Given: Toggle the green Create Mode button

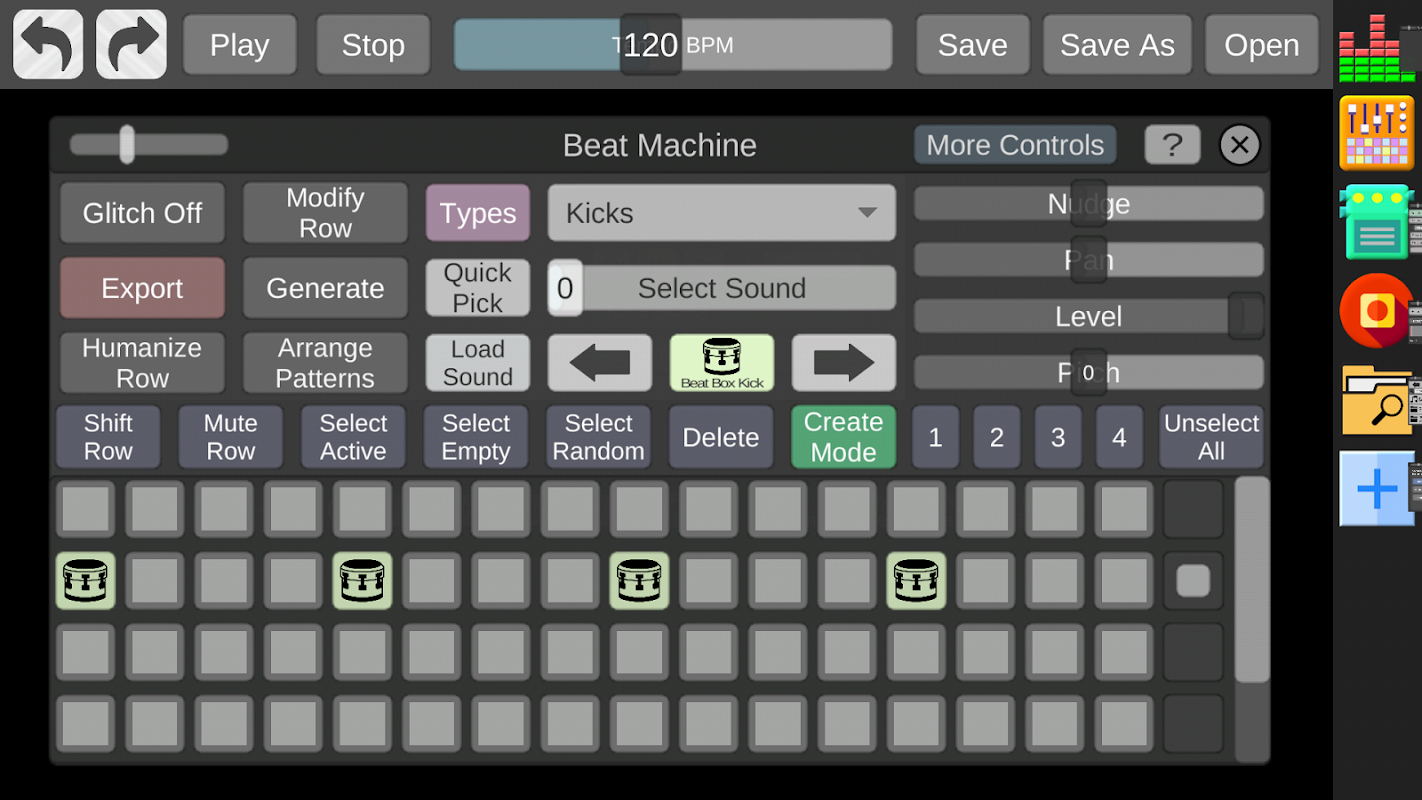Looking at the screenshot, I should click(x=843, y=437).
